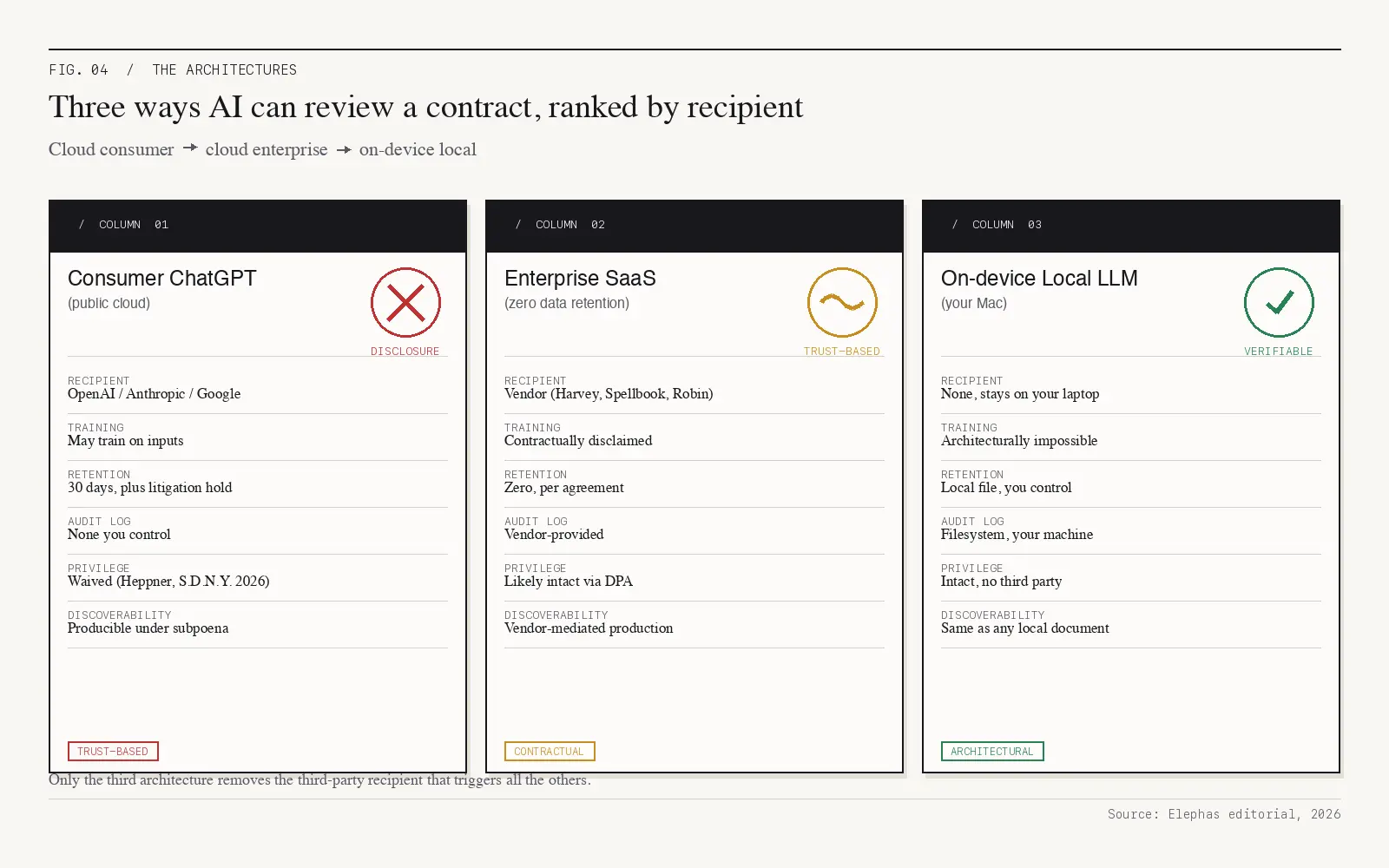Select the COLUMN 03 header
This screenshot has height=868, width=1389.
tap(1131, 226)
